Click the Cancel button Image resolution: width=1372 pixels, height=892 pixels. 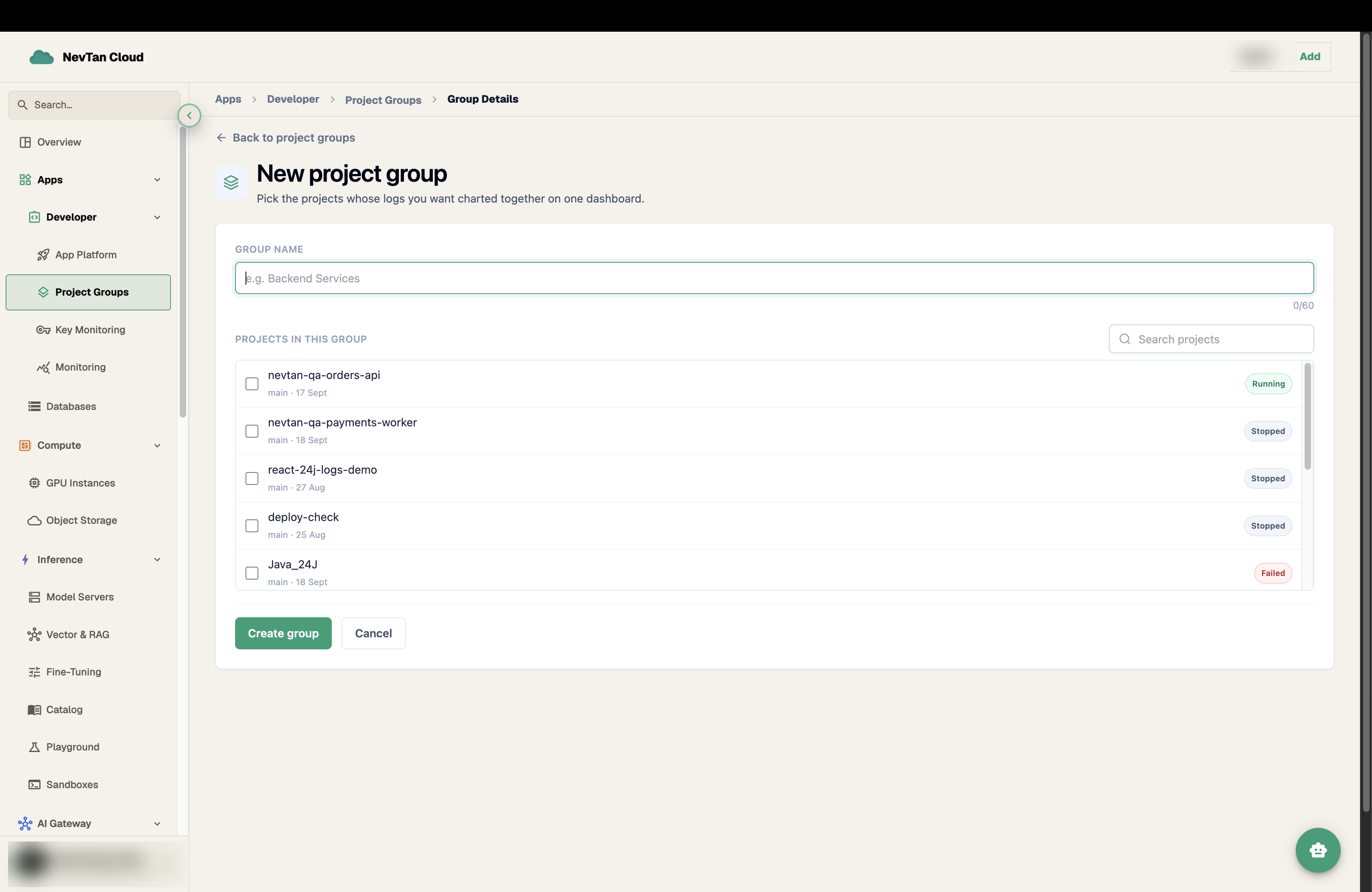click(x=373, y=633)
